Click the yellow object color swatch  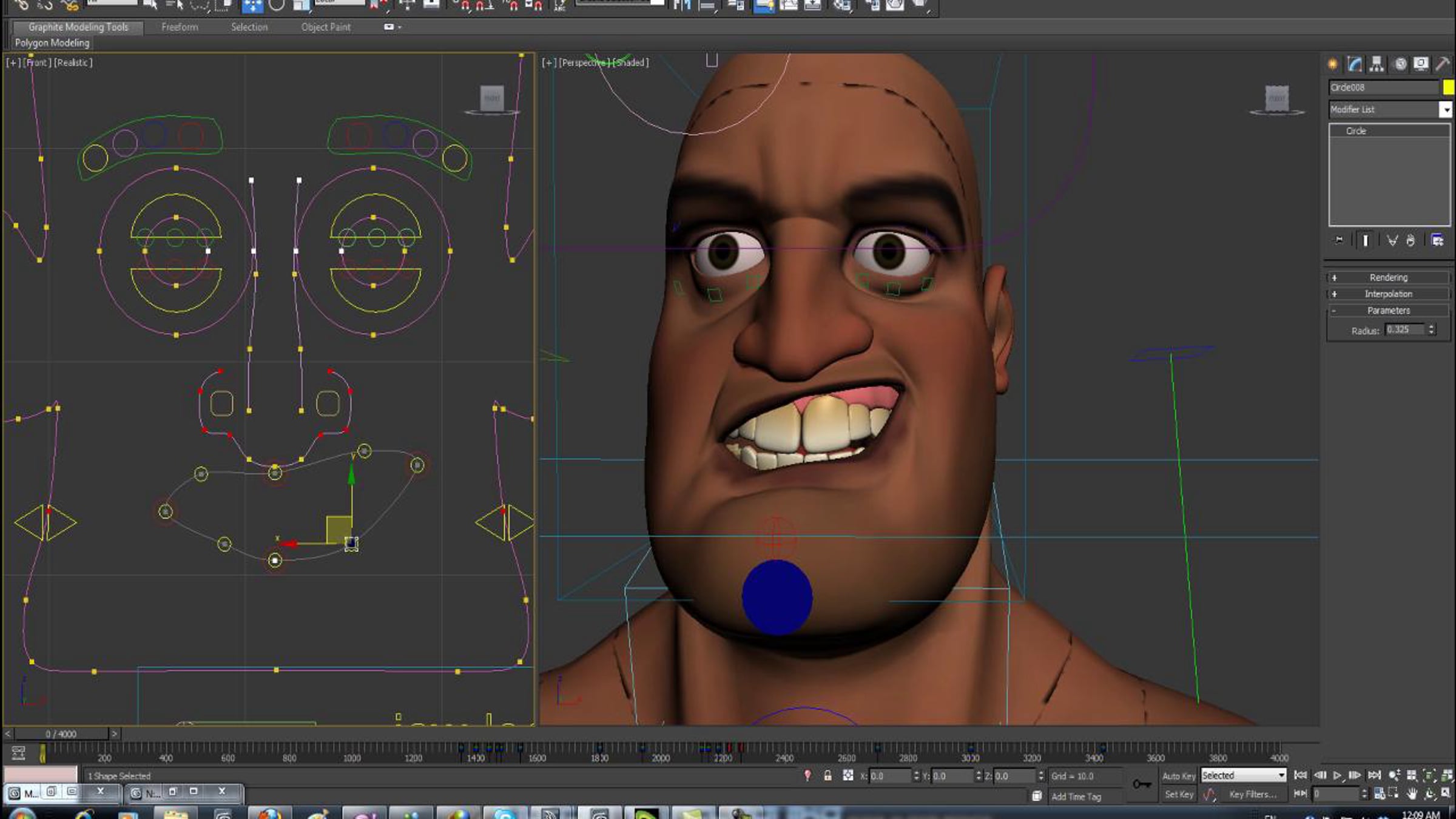(x=1449, y=87)
